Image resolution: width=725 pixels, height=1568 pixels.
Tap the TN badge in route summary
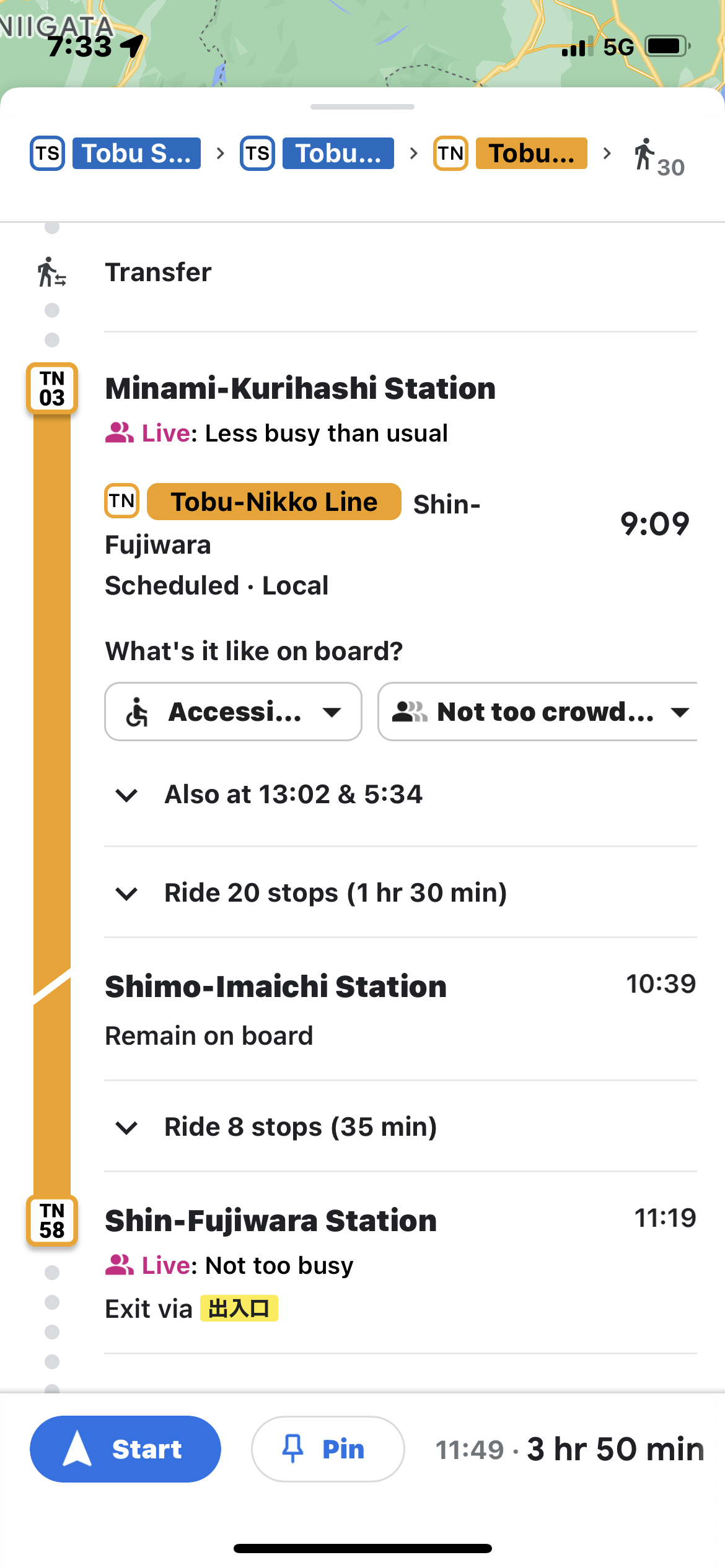450,154
